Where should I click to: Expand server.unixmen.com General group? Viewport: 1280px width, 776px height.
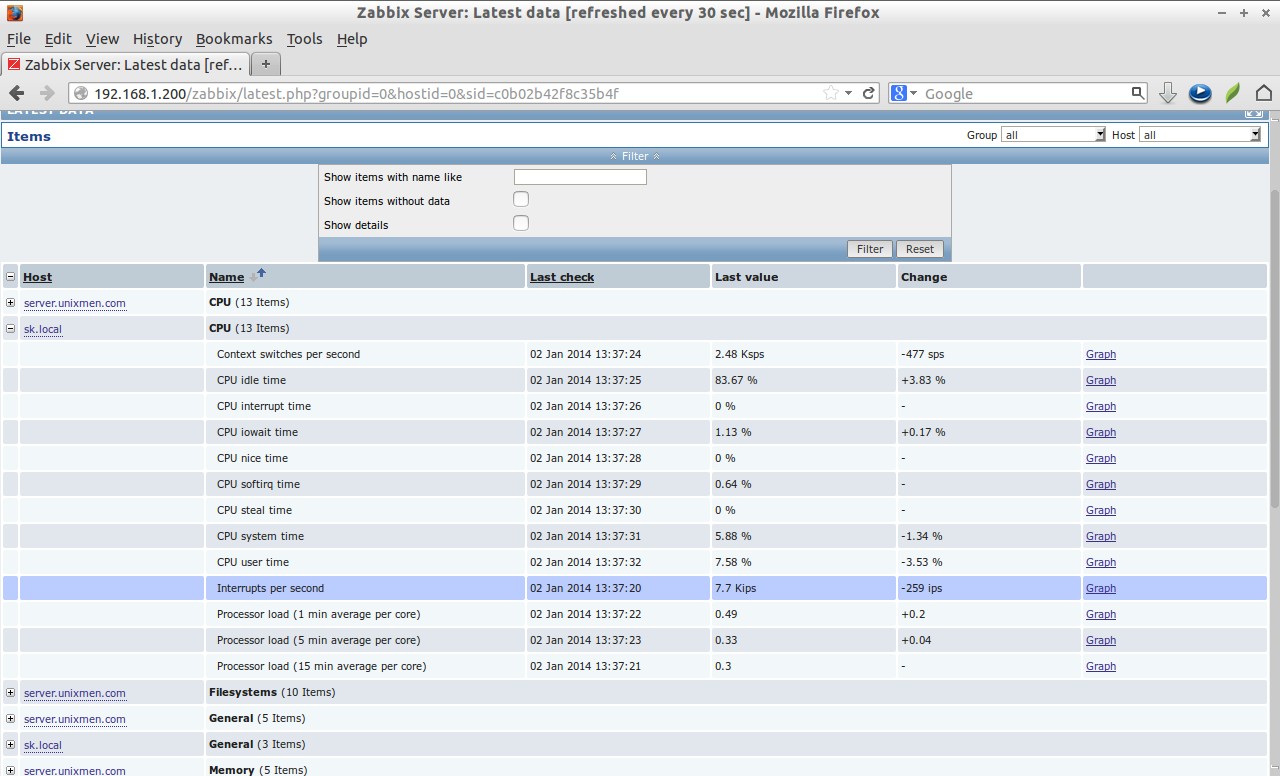pos(10,718)
